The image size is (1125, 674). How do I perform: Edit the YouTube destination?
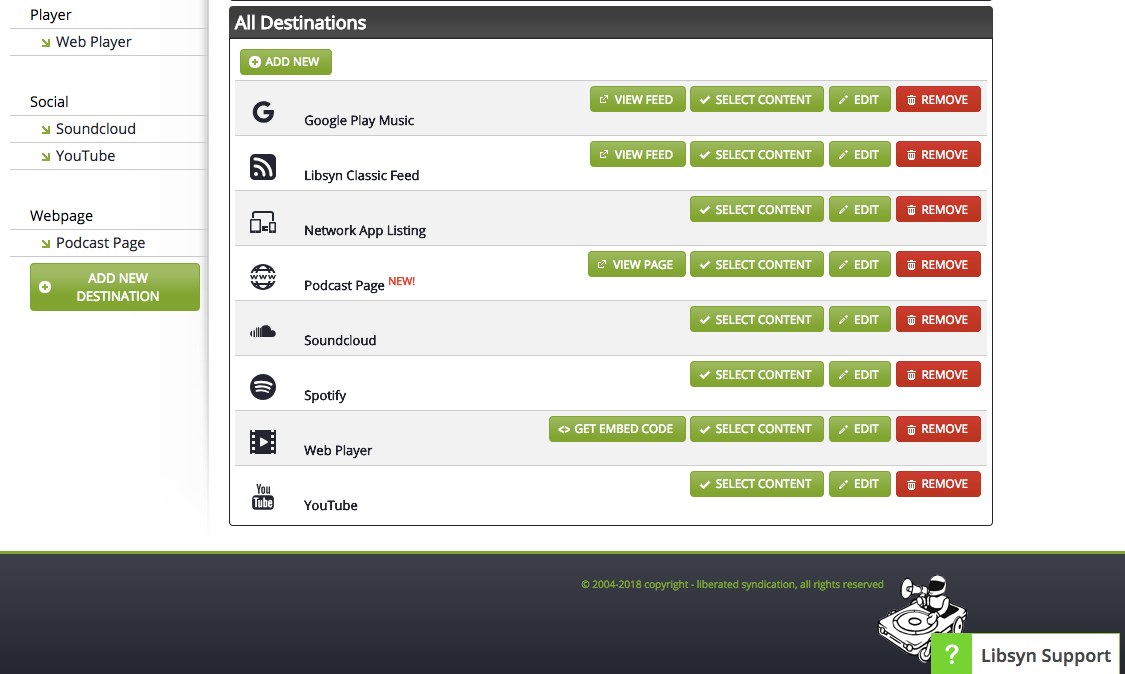click(x=860, y=484)
